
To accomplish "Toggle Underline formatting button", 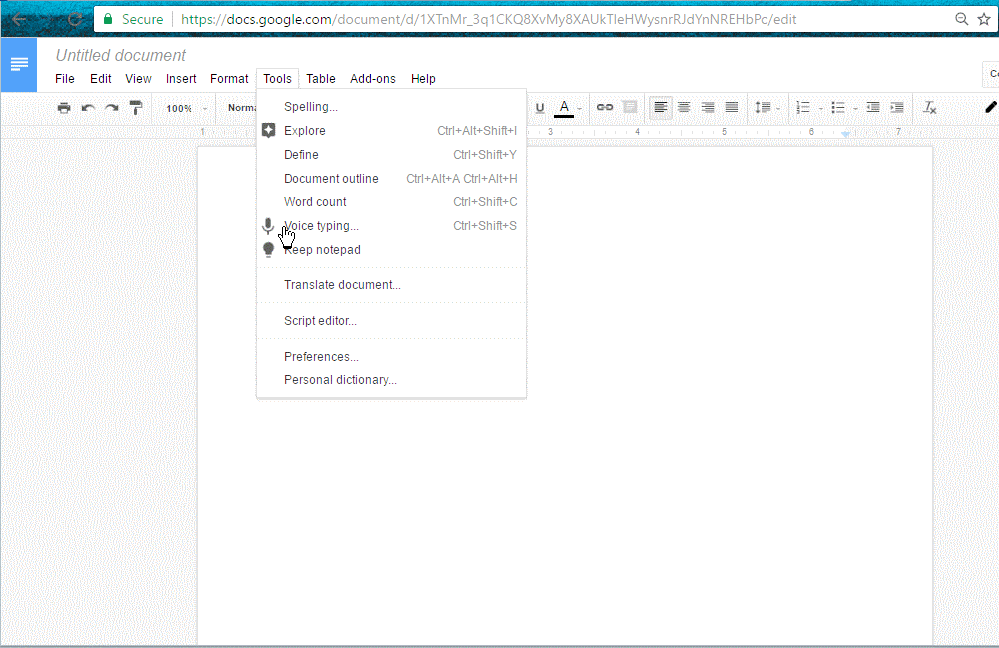I will click(x=540, y=108).
